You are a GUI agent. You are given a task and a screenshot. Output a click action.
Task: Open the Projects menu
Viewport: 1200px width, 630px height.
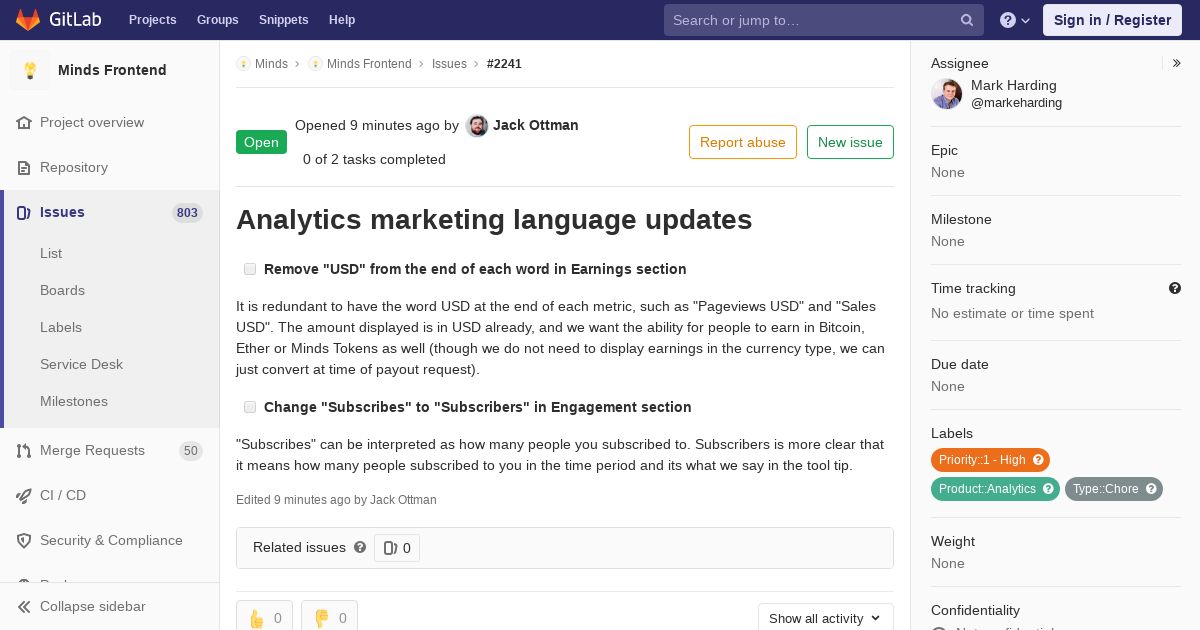point(153,20)
